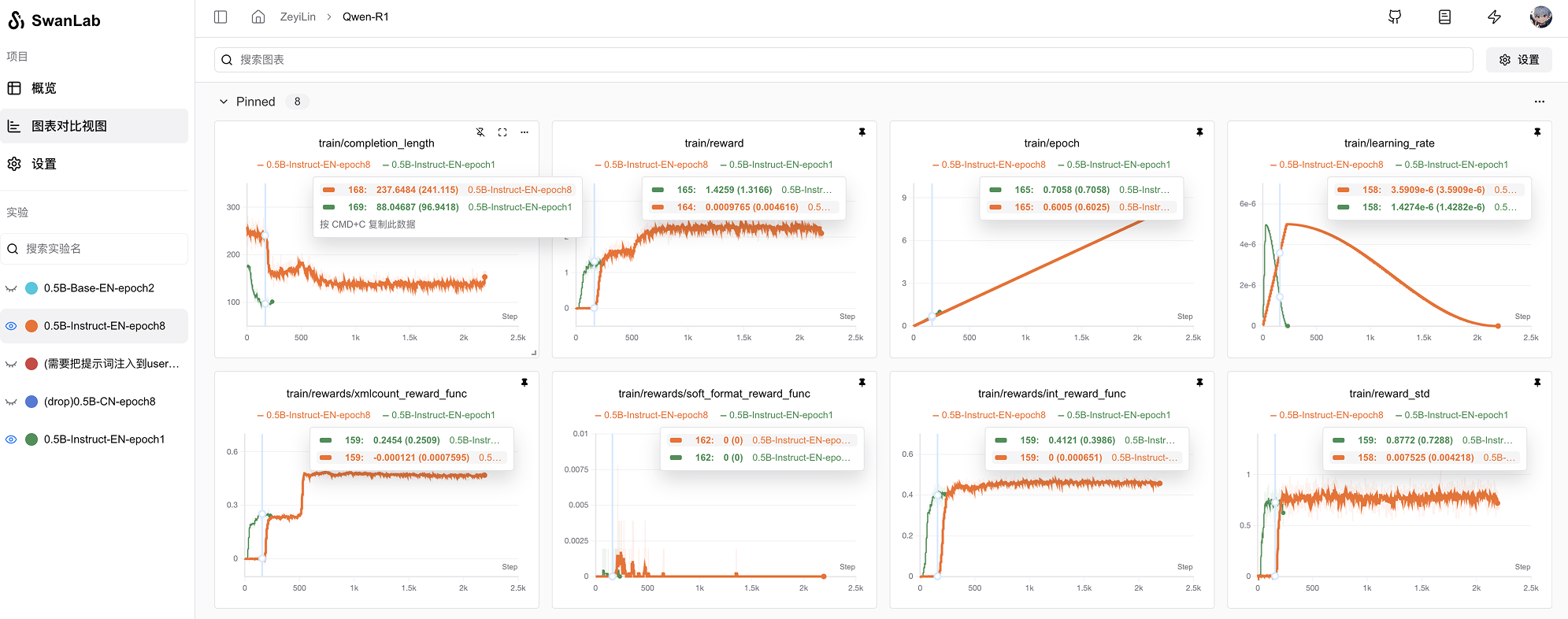Screen dimensions: 1568x619
Task: Hide the 0.5B-Instruct-EN-epoch8 experiment
Action: (x=11, y=326)
